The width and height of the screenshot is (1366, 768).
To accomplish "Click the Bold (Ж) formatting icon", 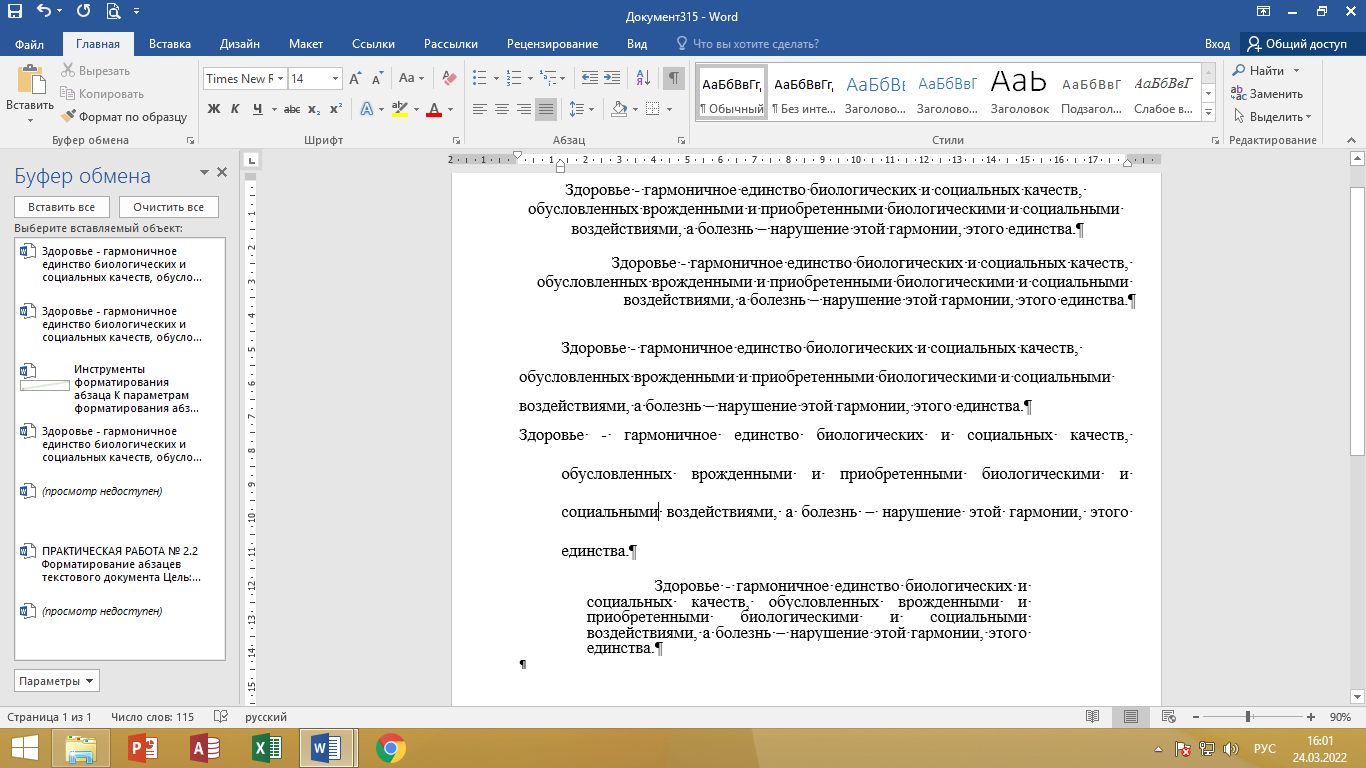I will pyautogui.click(x=214, y=109).
